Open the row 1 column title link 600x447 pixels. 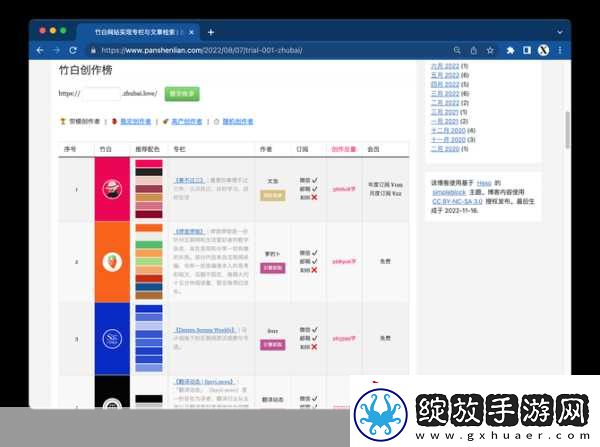[x=190, y=180]
